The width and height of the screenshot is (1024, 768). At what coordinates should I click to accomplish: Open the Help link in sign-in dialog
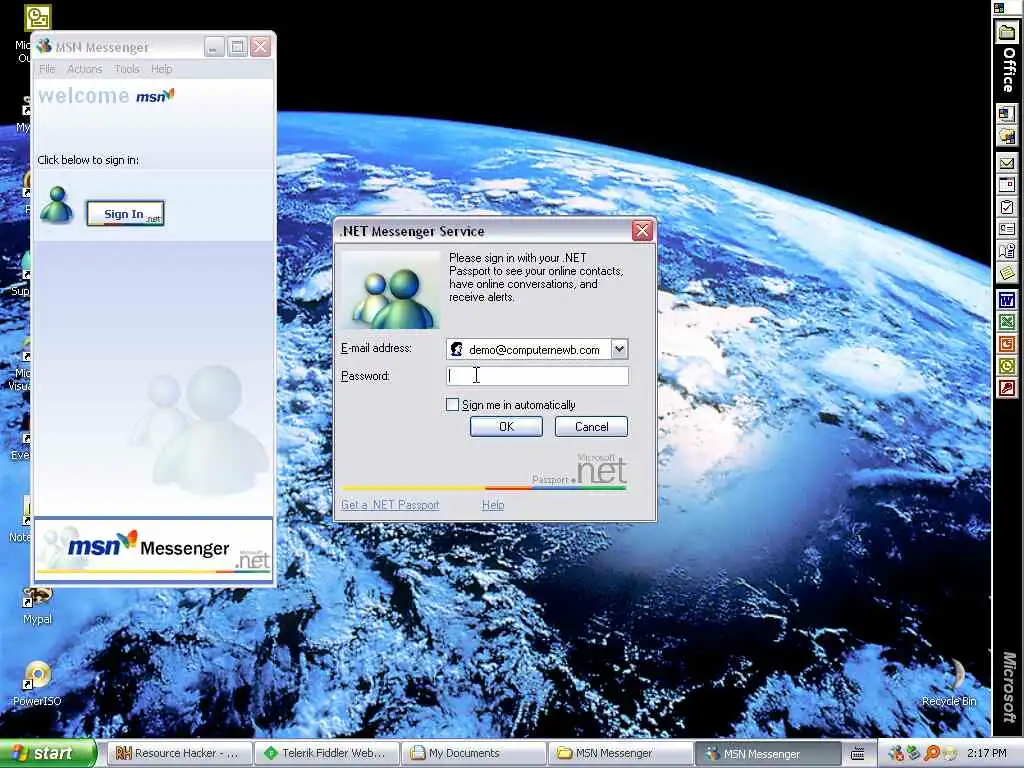coord(493,505)
